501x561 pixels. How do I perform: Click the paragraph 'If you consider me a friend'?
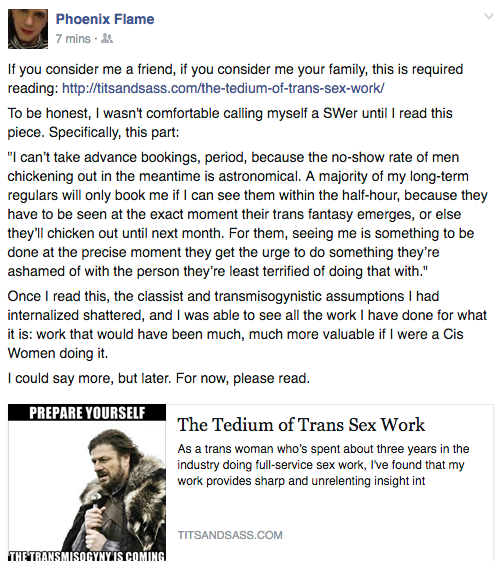point(235,79)
